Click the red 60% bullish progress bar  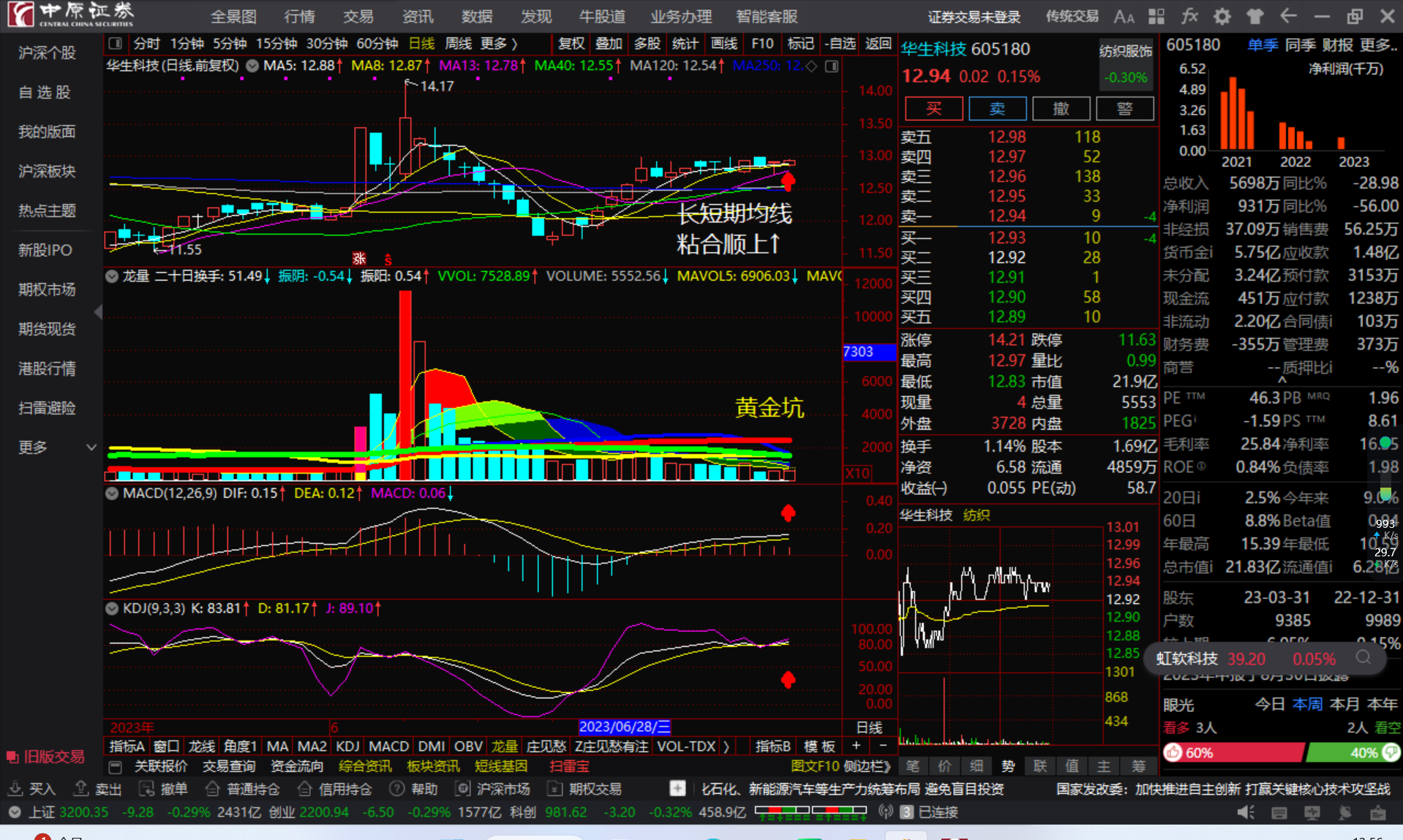[1233, 753]
